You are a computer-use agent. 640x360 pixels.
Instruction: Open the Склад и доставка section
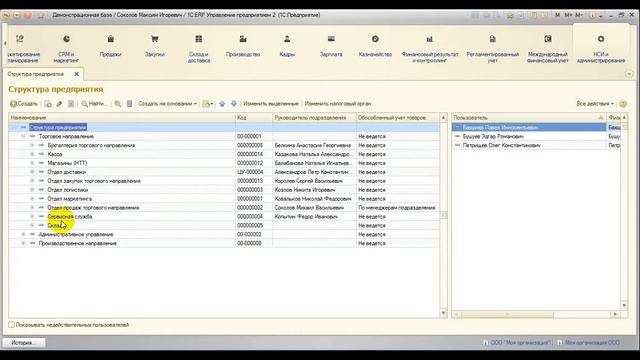click(199, 48)
